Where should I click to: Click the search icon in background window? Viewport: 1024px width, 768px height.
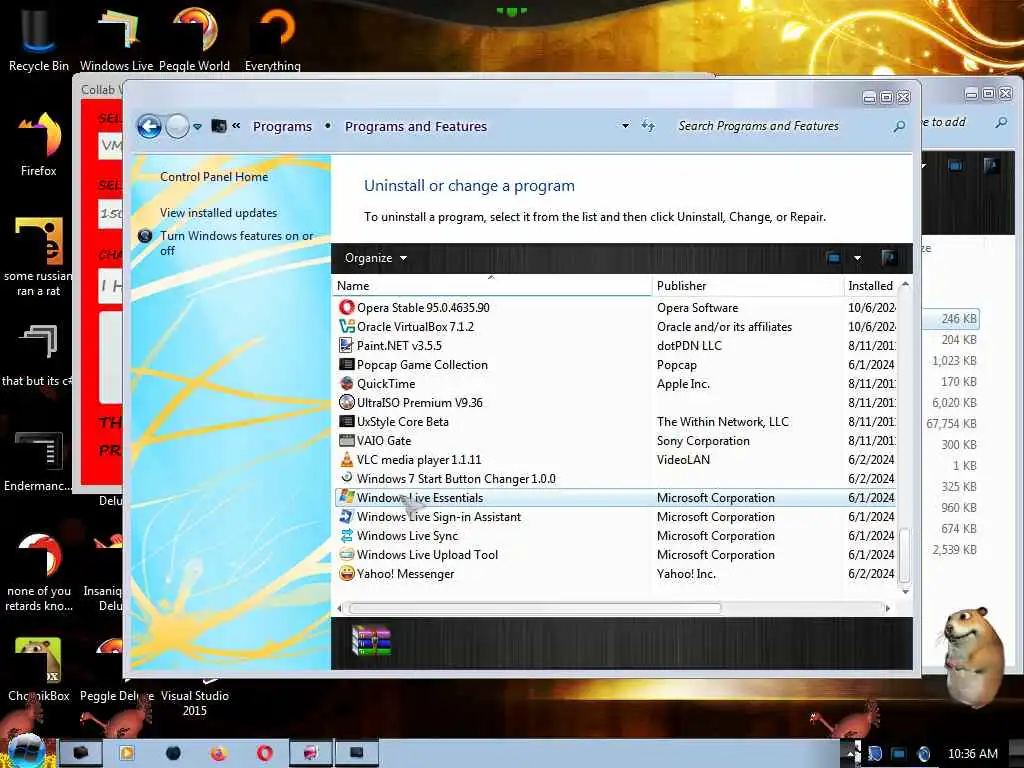[1001, 122]
